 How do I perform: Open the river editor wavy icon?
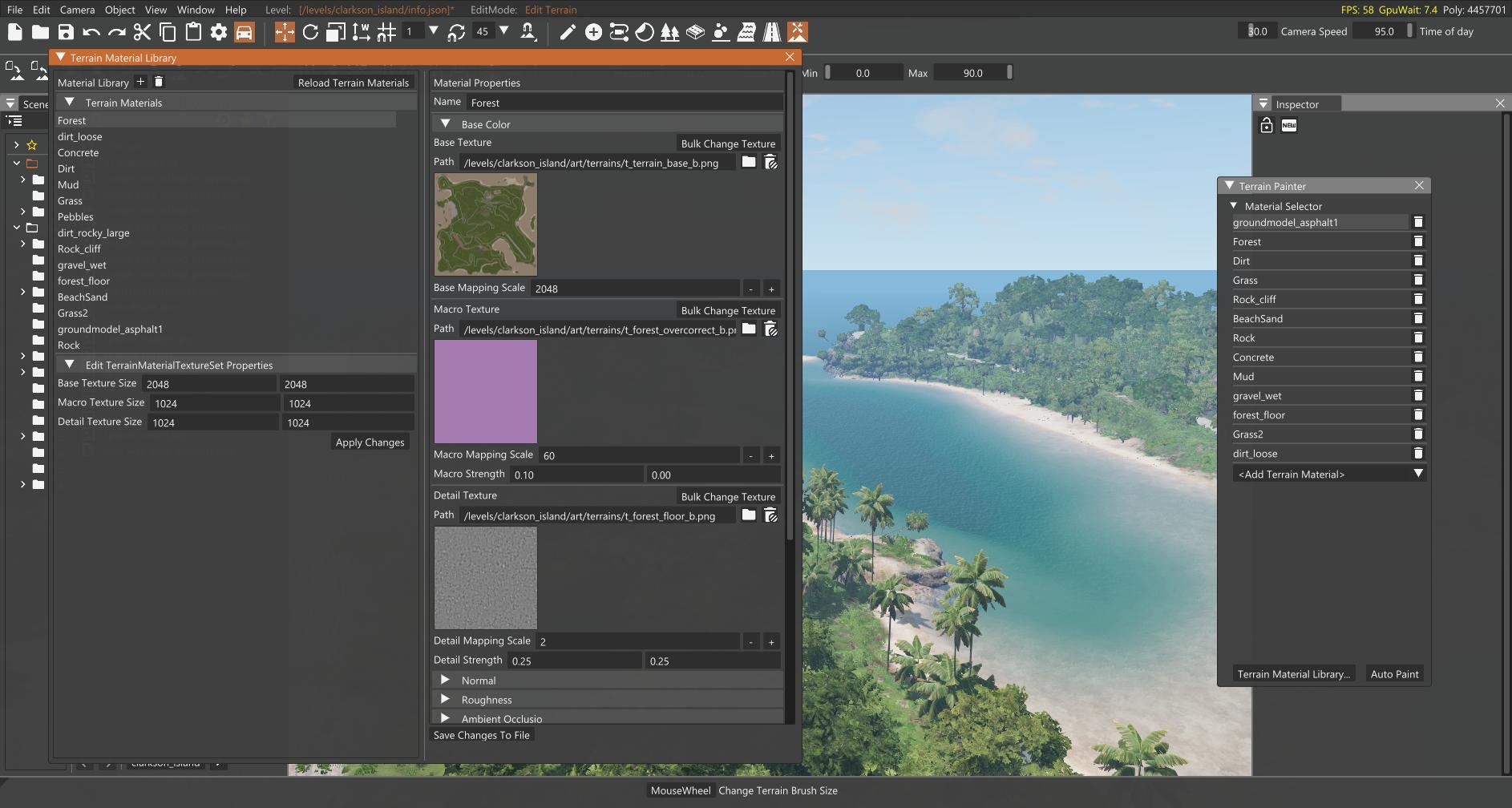(x=746, y=32)
